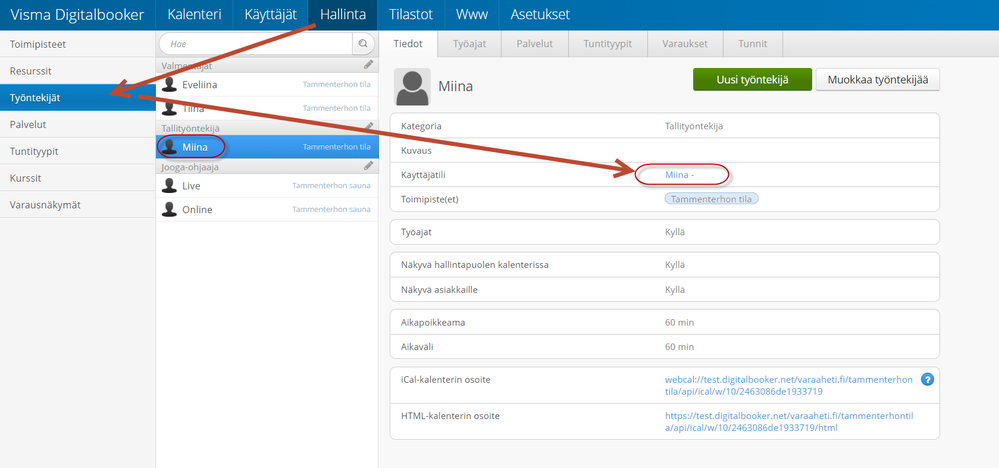Click the Näkyvä asiakkaille label
999x468 pixels.
click(440, 290)
